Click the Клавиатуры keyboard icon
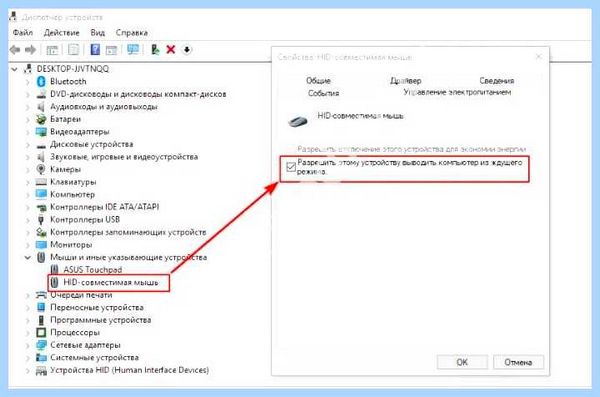The height and width of the screenshot is (397, 600). click(41, 182)
